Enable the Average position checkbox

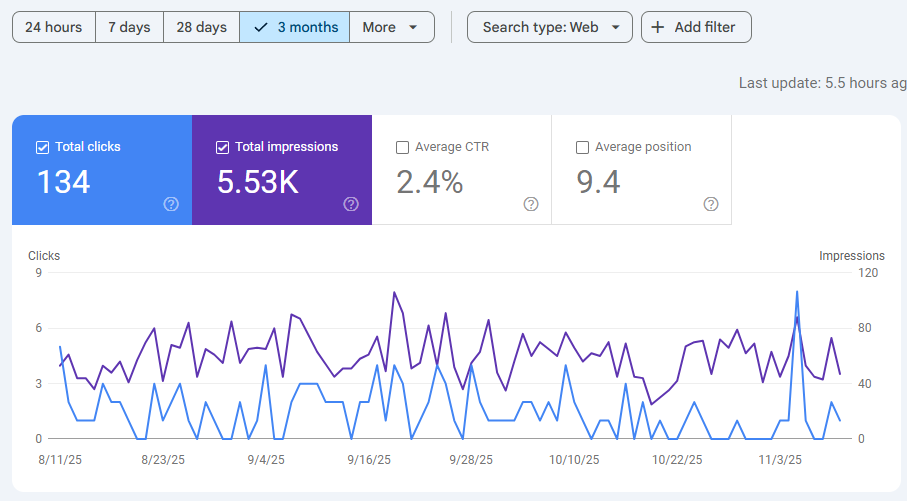pyautogui.click(x=582, y=147)
